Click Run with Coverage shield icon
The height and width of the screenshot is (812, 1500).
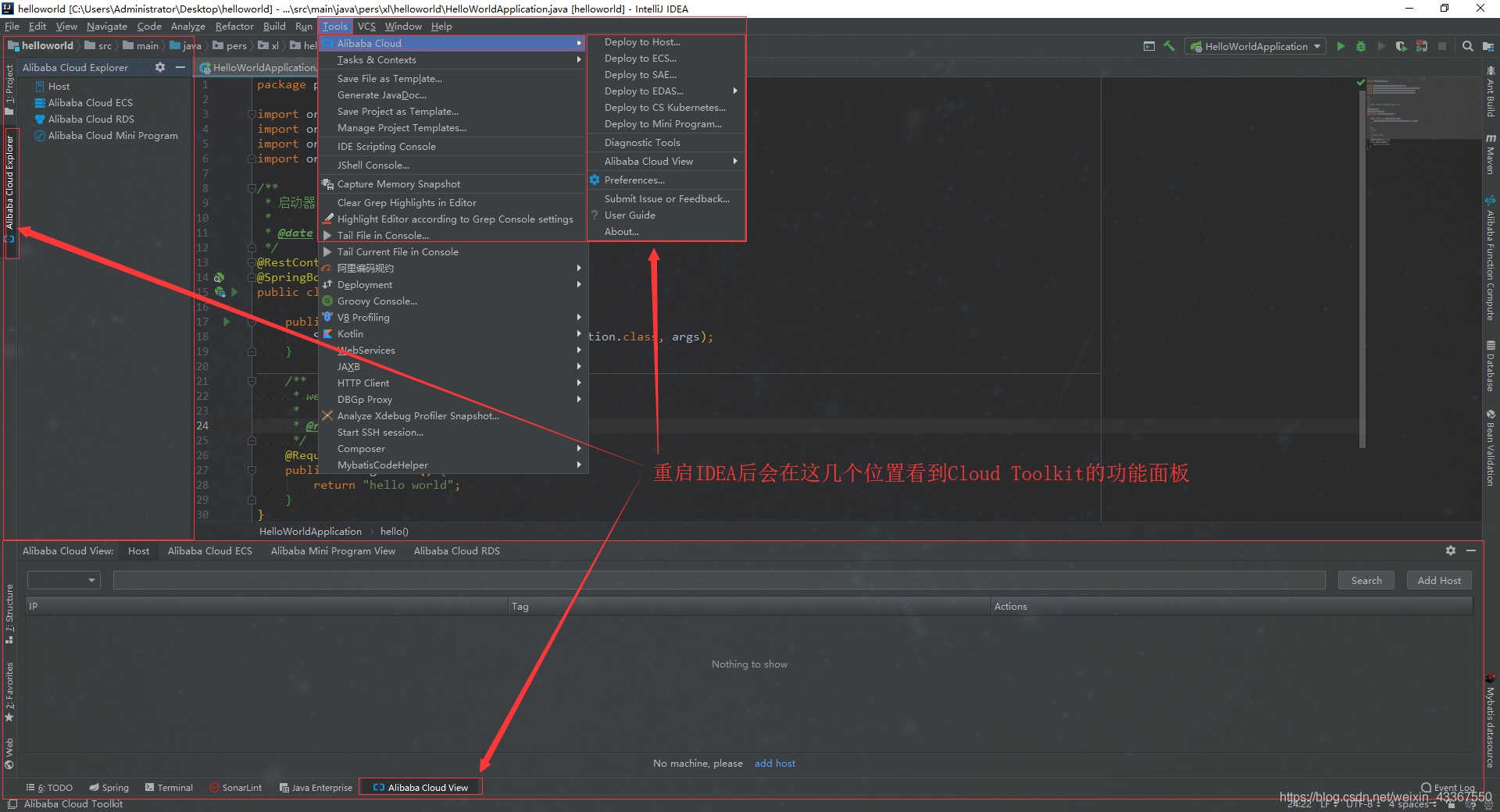coord(1401,47)
